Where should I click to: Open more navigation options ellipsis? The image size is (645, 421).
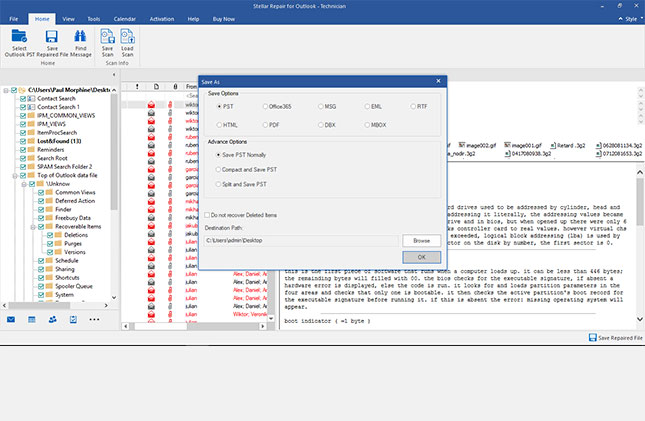coord(94,319)
